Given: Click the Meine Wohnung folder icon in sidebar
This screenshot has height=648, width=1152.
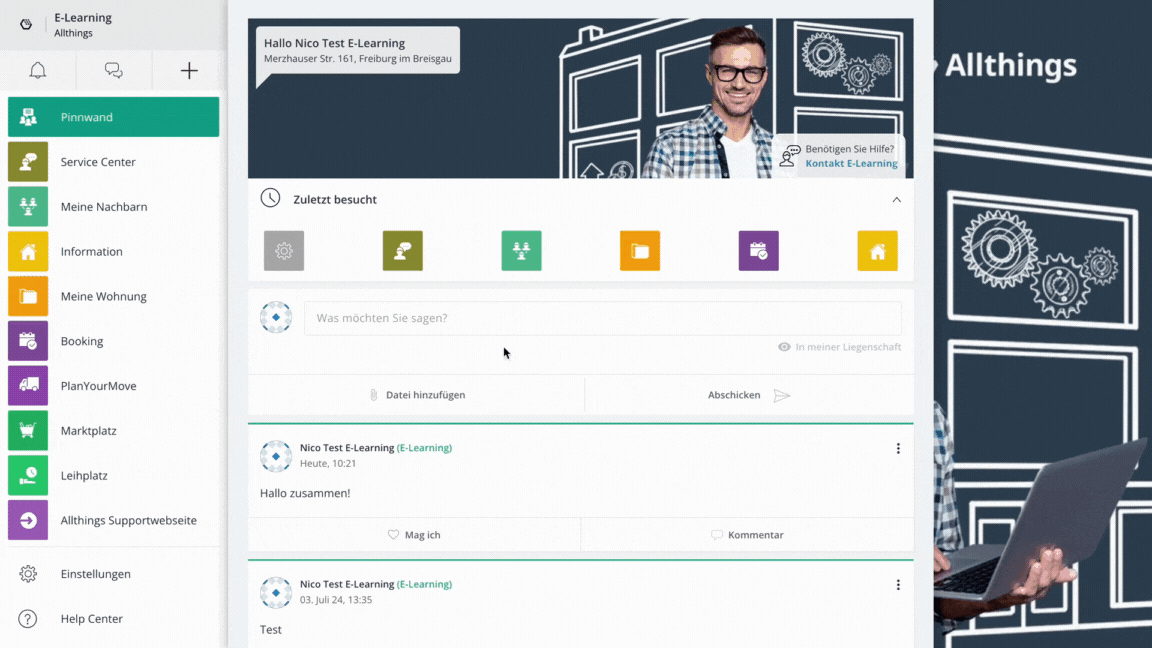Looking at the screenshot, I should pos(28,296).
